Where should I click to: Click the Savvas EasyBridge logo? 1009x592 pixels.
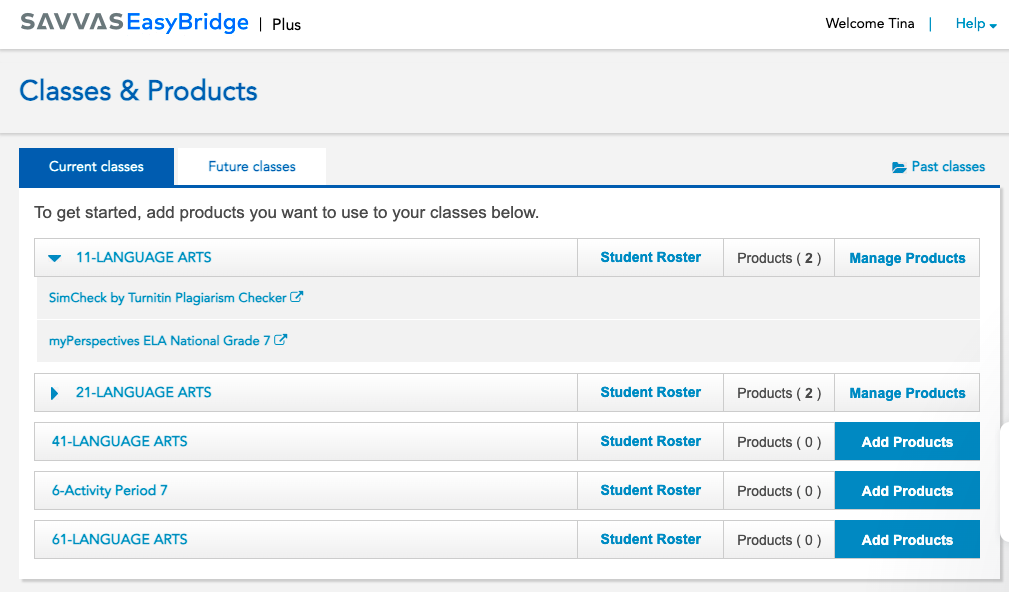(134, 22)
